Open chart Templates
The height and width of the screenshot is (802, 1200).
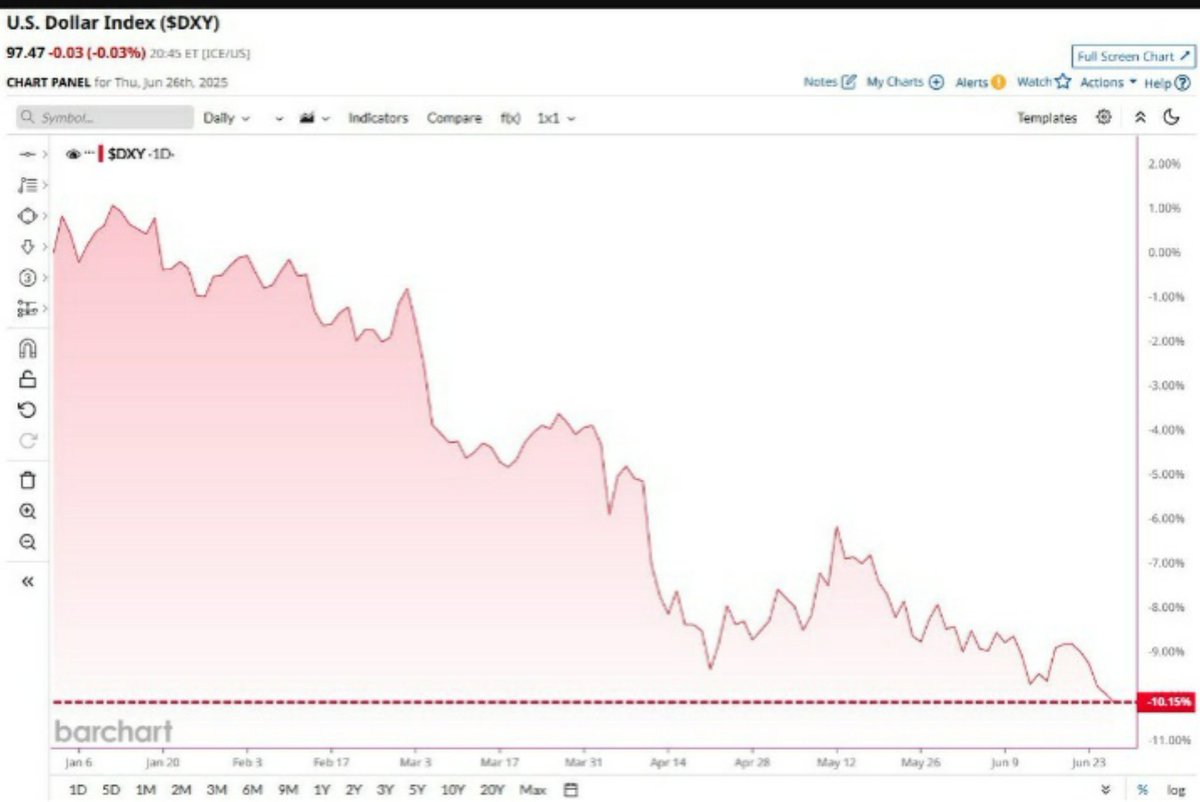pyautogui.click(x=1047, y=118)
